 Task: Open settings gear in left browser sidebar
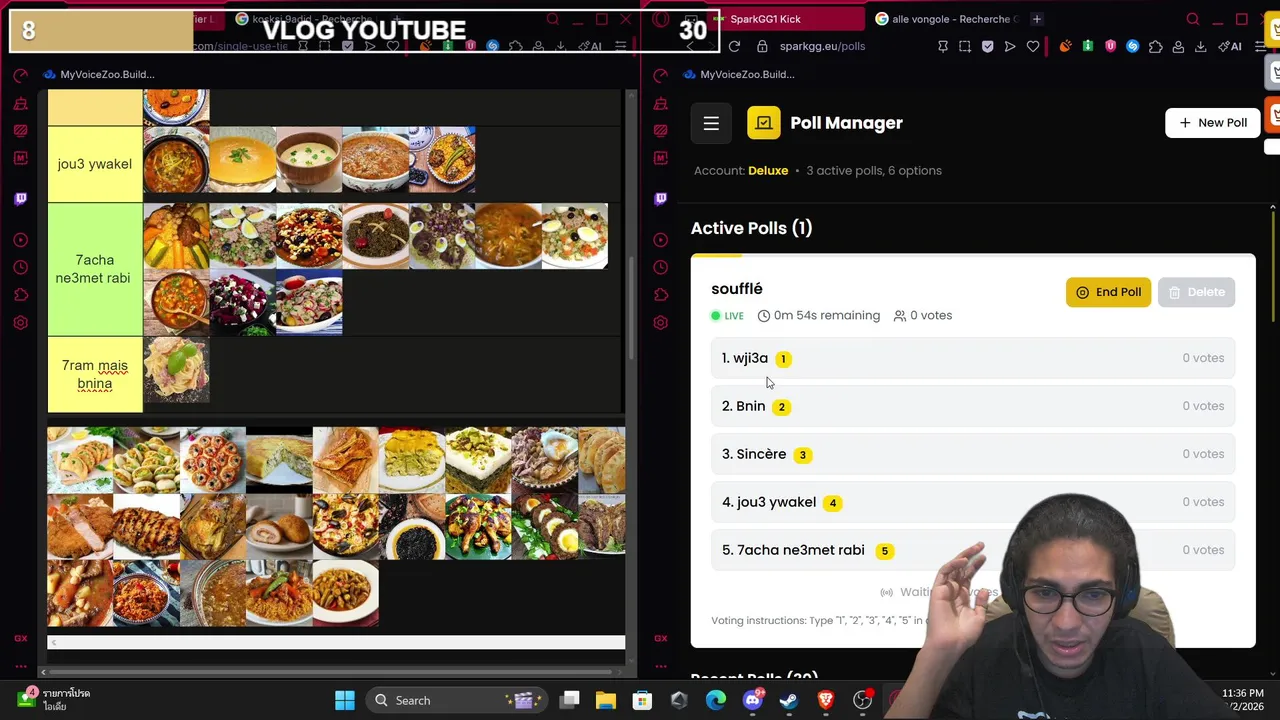[x=20, y=323]
